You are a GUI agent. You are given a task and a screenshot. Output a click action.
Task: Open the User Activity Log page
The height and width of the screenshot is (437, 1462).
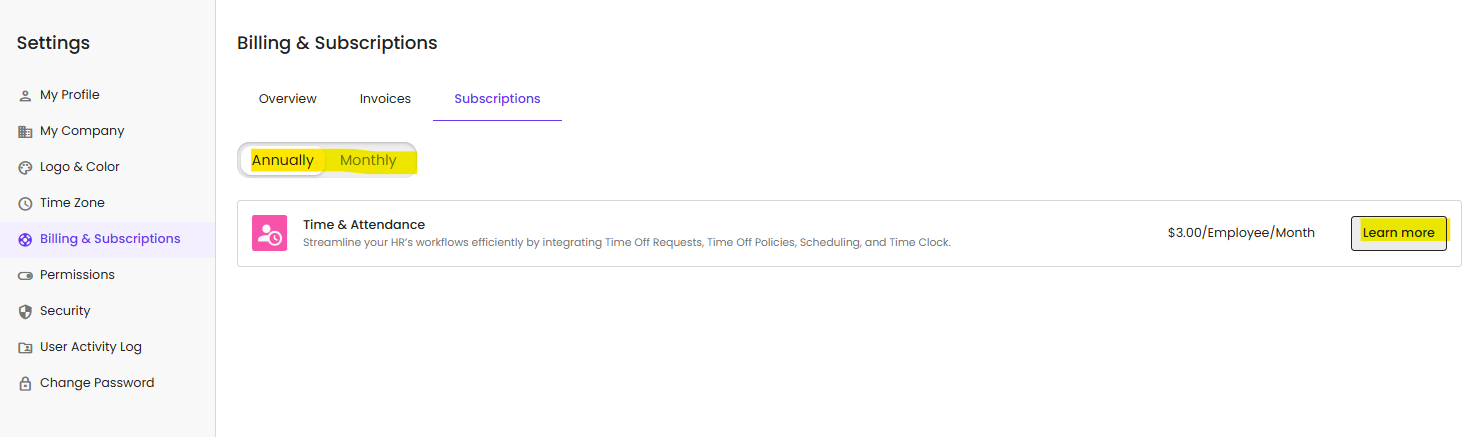point(91,347)
